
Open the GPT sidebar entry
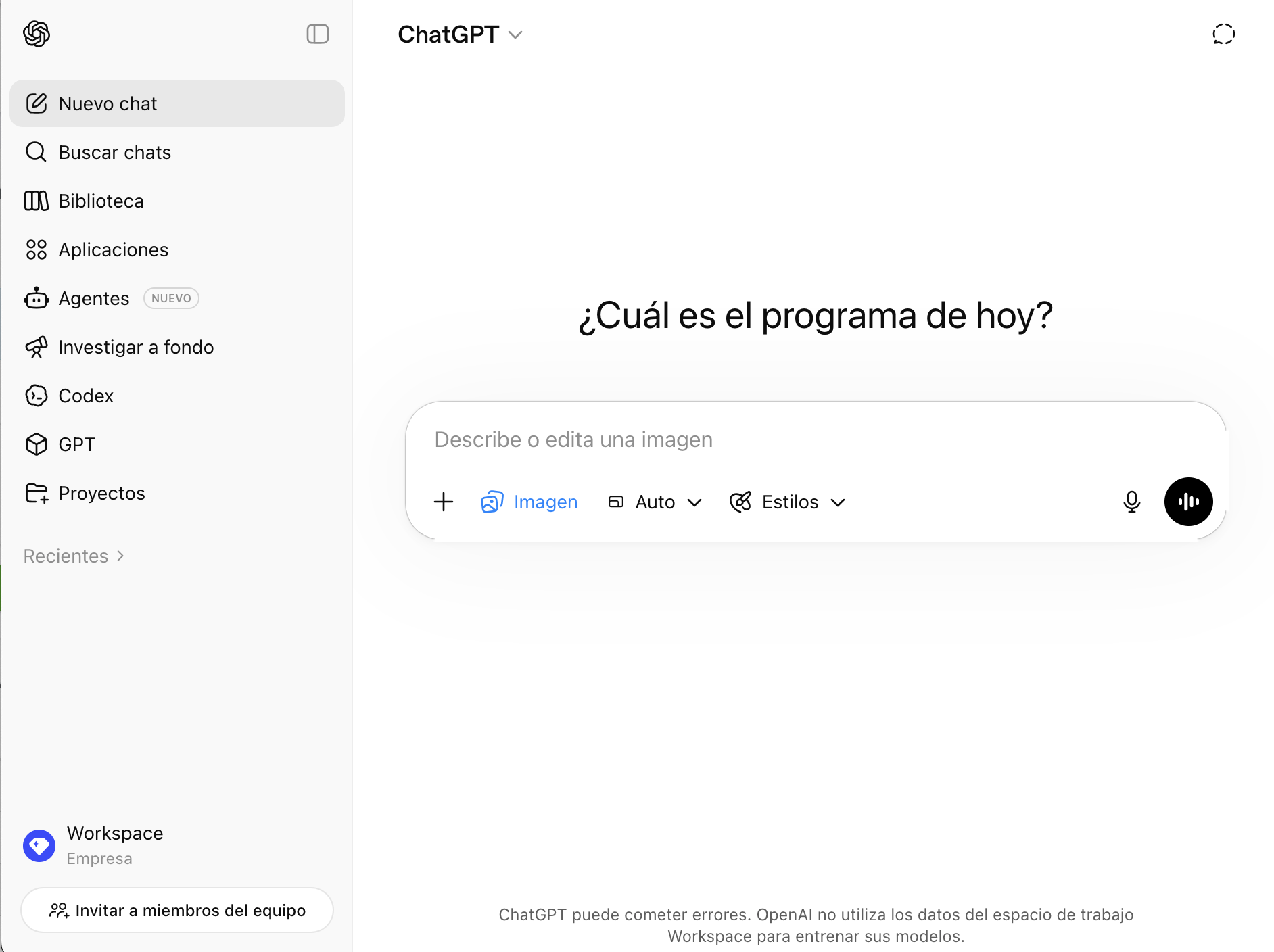76,444
